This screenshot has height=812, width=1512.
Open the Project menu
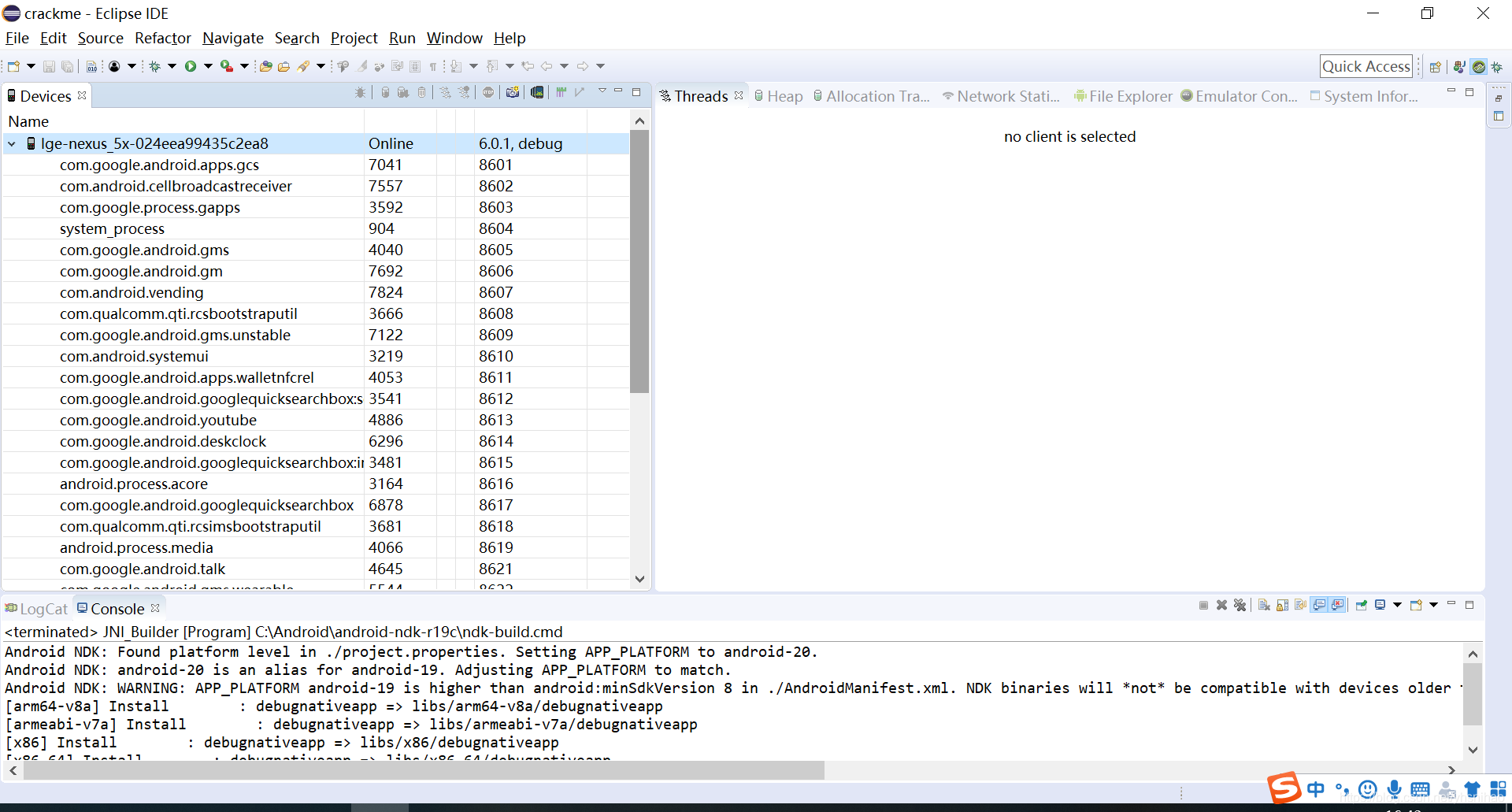[354, 38]
